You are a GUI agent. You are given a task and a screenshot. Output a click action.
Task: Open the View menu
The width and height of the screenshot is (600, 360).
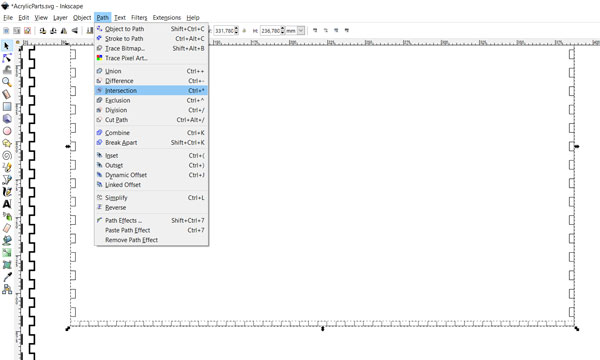[41, 18]
